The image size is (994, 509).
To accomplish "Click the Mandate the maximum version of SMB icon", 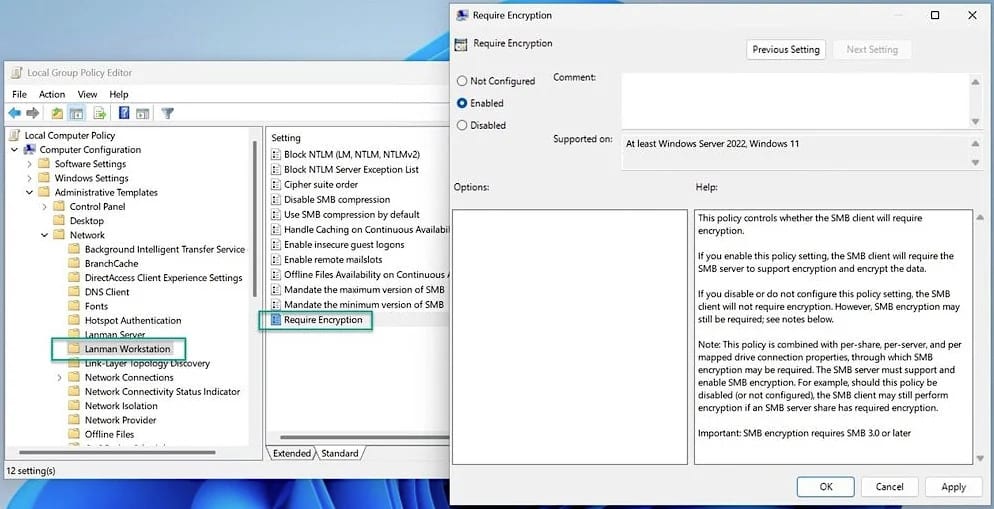I will tap(276, 290).
